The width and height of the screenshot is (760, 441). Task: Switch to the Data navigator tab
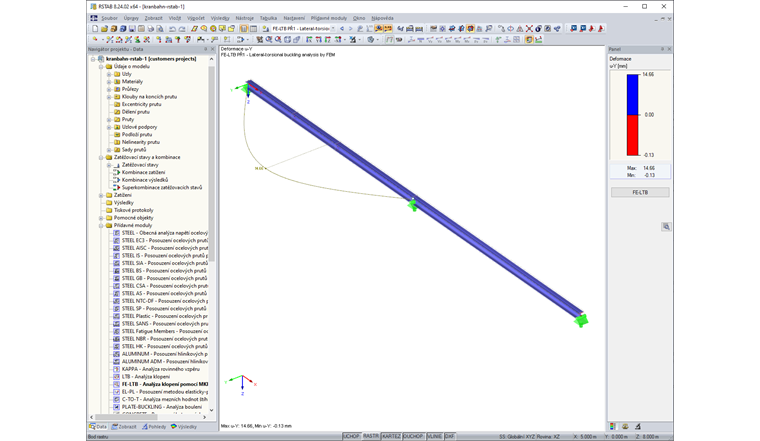pos(98,427)
